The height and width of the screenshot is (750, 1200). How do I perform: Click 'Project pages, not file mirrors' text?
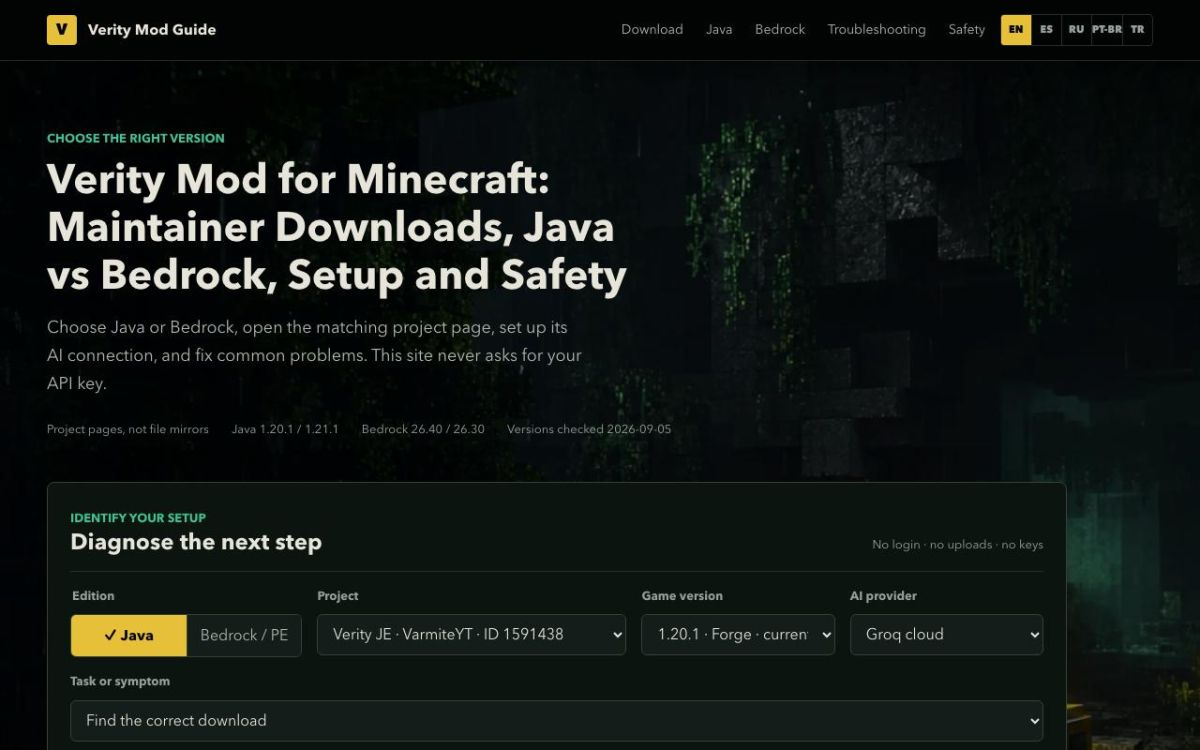[x=128, y=429]
